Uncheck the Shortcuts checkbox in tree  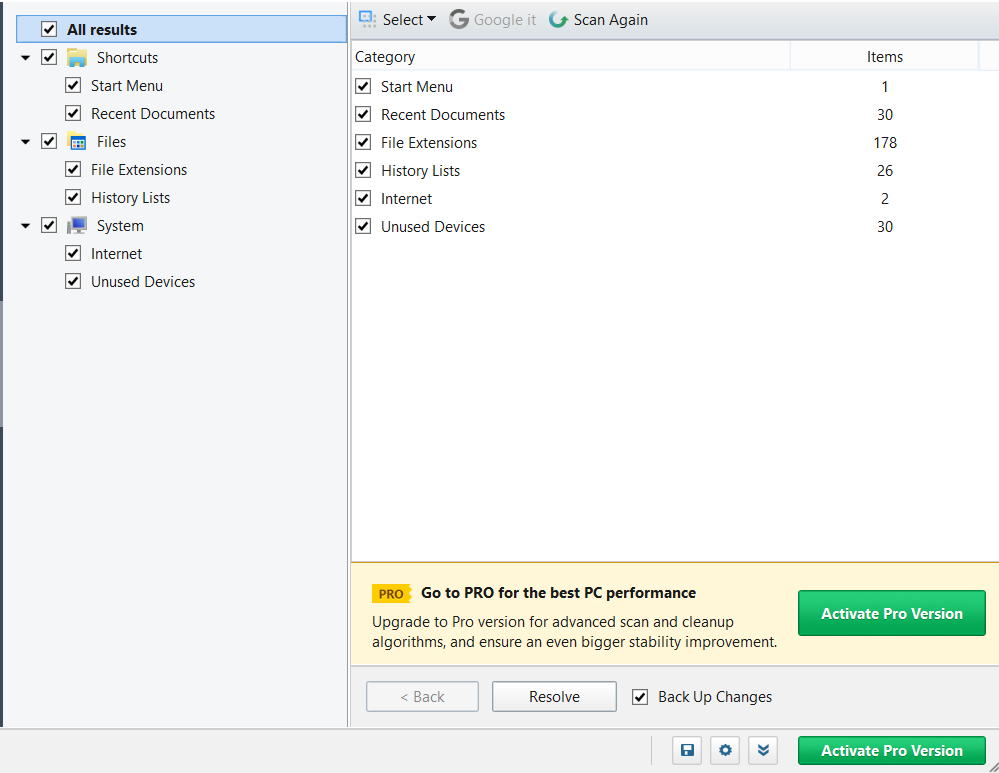(49, 57)
